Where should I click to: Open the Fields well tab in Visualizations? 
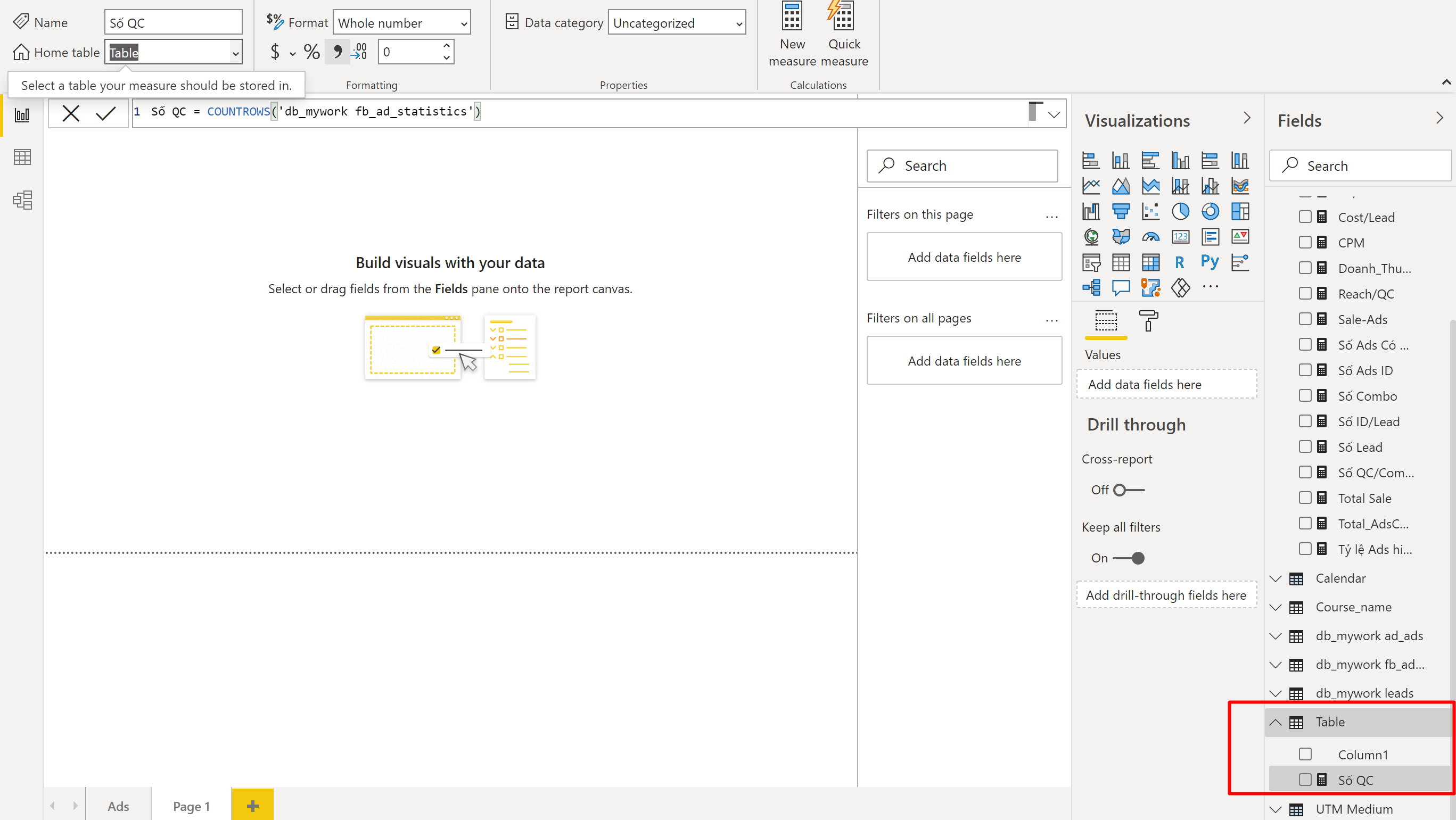pos(1106,322)
